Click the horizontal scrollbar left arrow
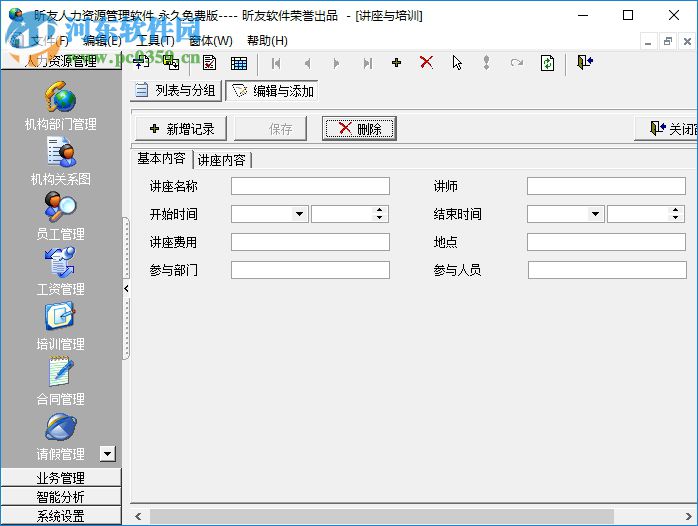 coord(138,517)
